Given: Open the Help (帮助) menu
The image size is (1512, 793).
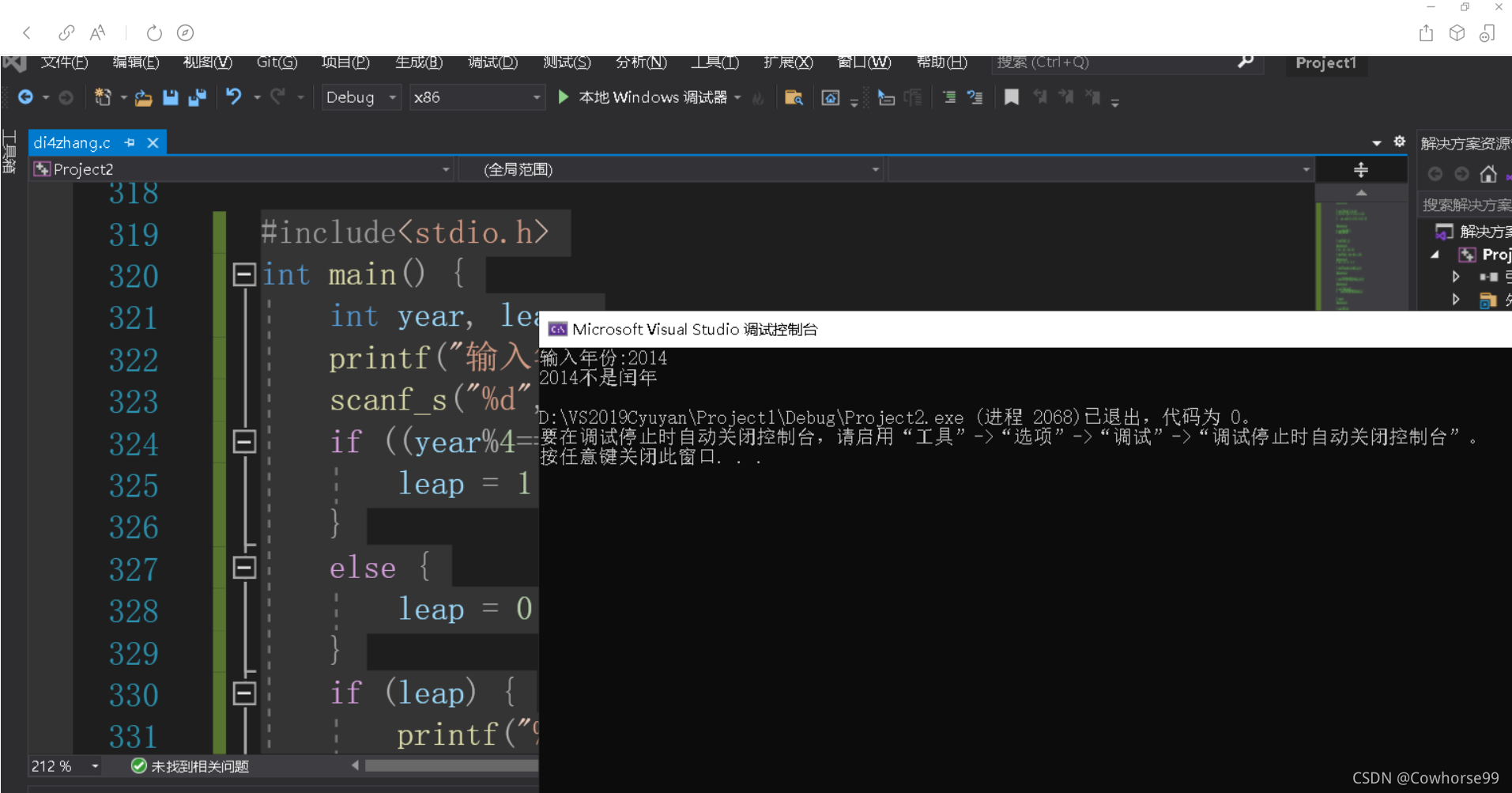Looking at the screenshot, I should [941, 62].
